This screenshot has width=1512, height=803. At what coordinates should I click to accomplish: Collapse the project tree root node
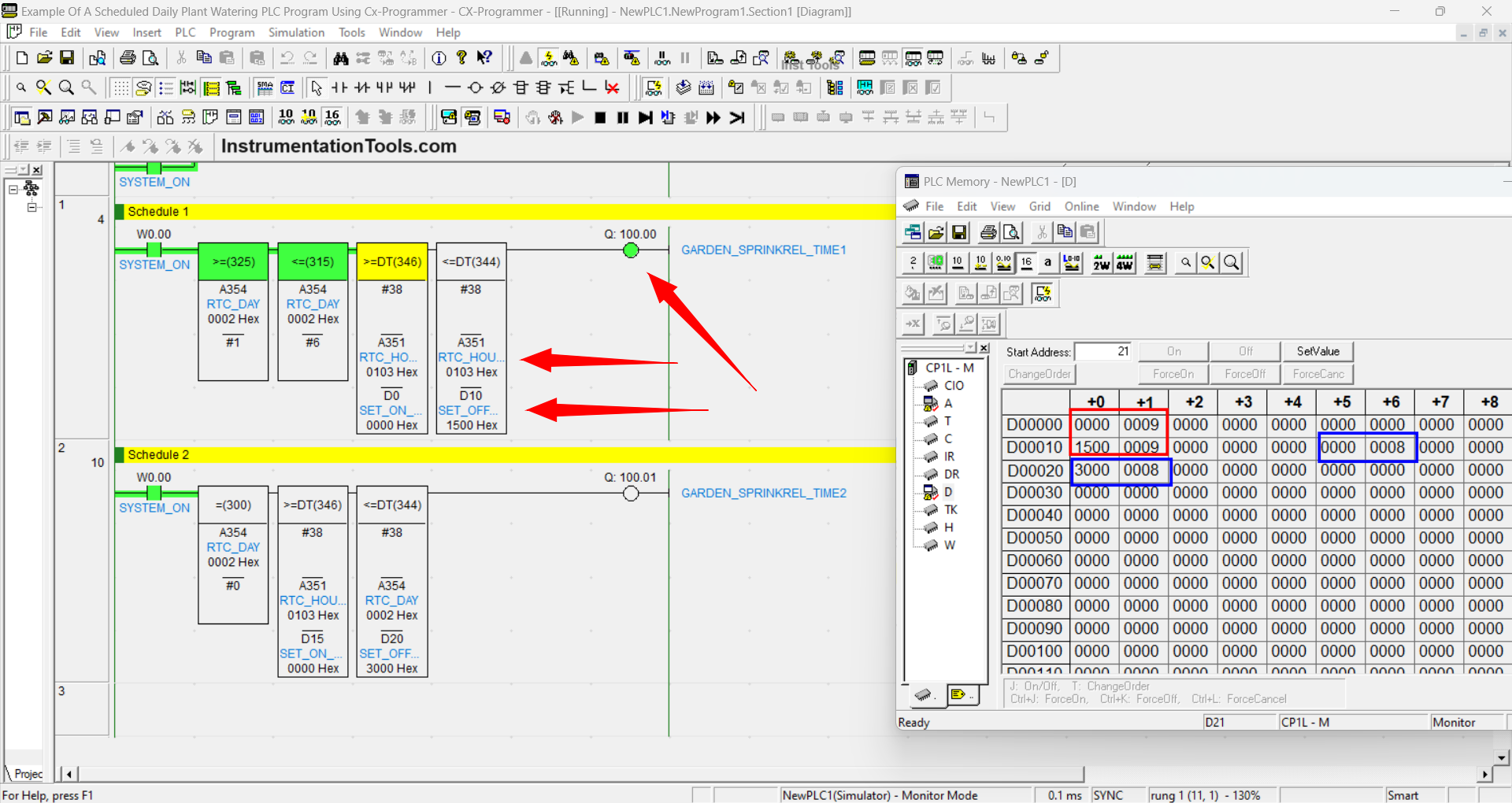13,189
